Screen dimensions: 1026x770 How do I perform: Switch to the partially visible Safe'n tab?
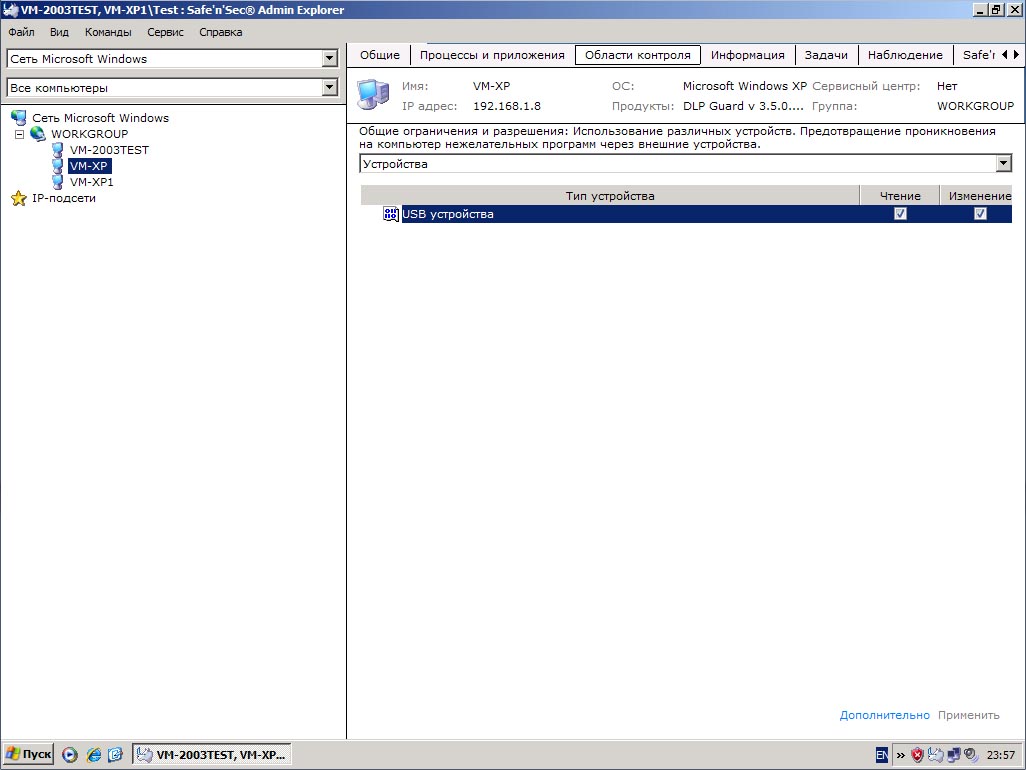click(978, 55)
